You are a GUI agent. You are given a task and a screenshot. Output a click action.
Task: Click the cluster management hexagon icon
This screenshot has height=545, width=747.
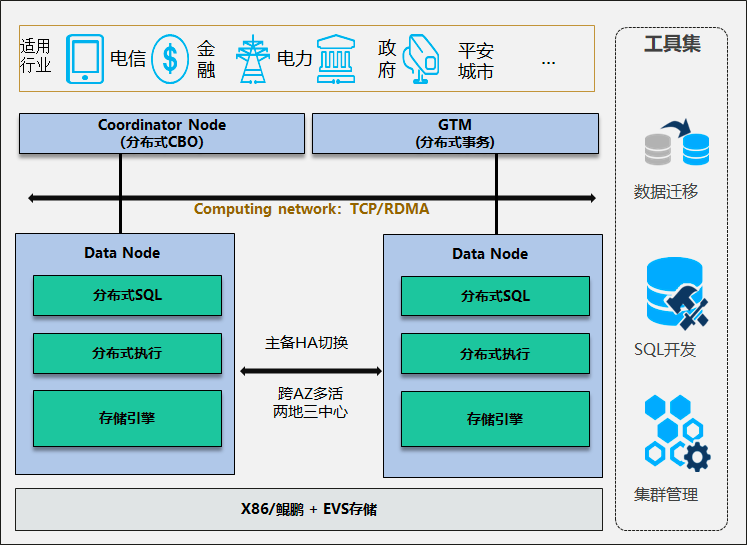tap(677, 433)
